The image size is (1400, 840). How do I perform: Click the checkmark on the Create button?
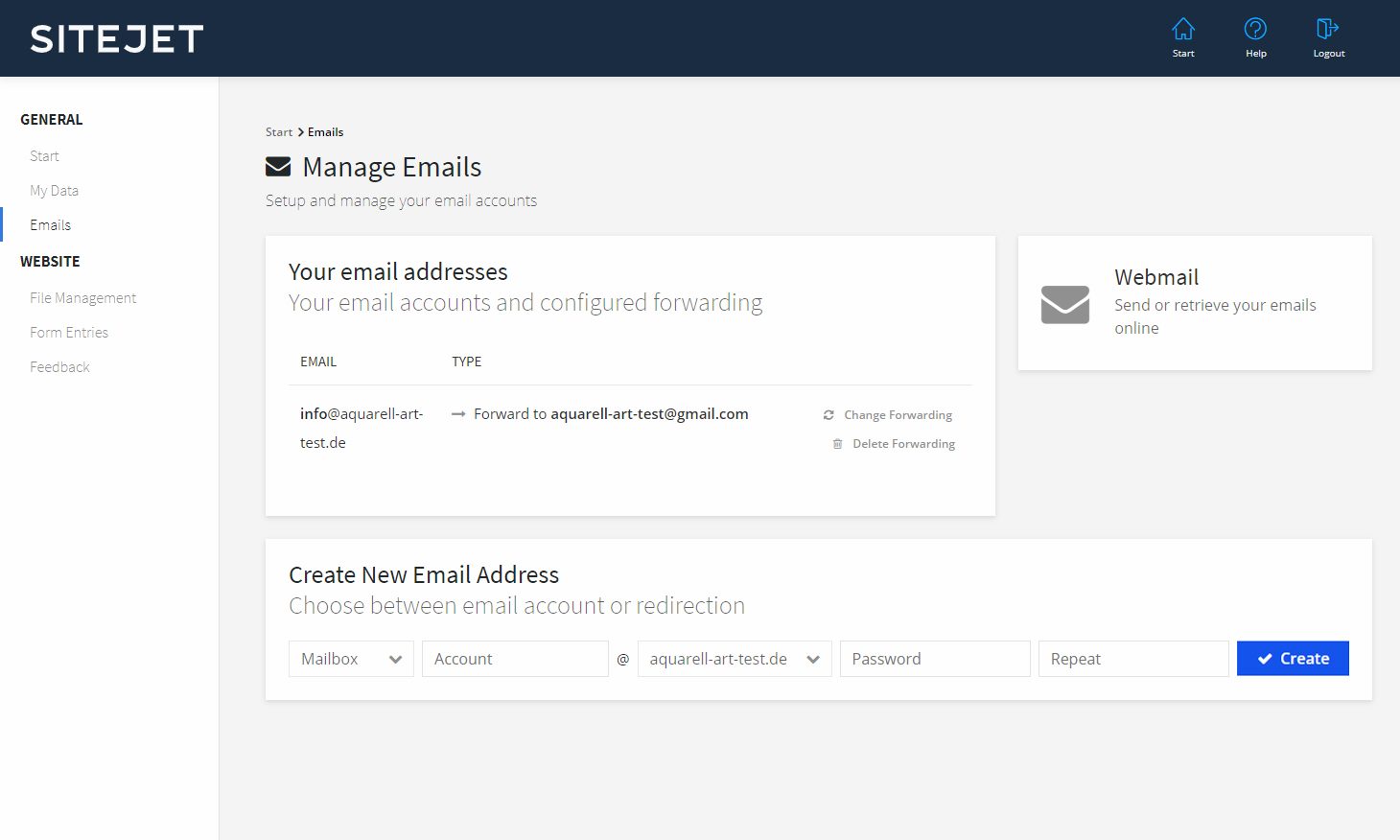pyautogui.click(x=1266, y=658)
